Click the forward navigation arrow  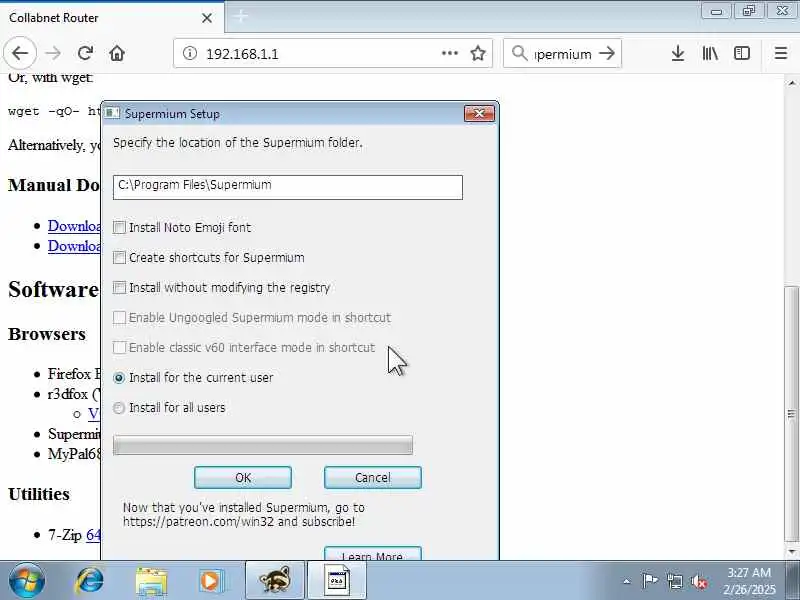click(x=53, y=53)
